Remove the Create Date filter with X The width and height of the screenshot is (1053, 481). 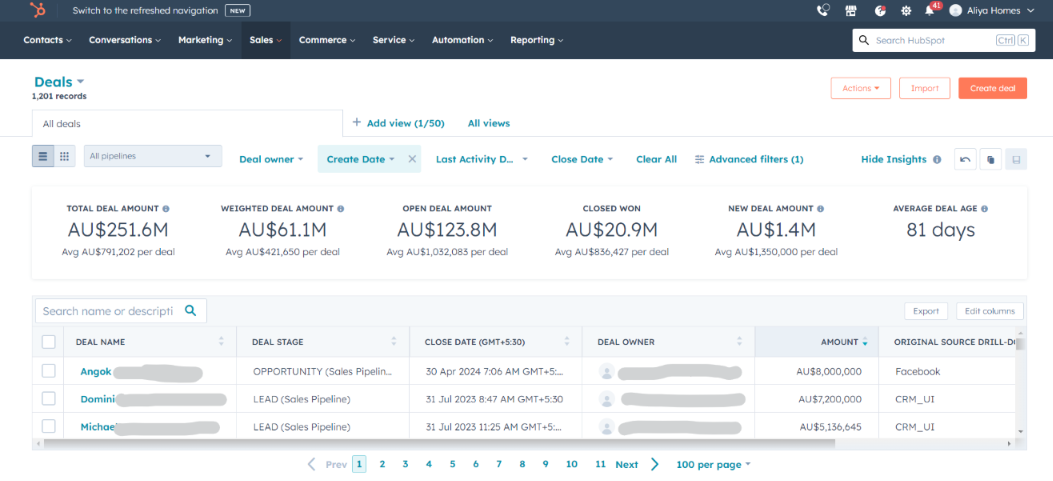(x=412, y=159)
